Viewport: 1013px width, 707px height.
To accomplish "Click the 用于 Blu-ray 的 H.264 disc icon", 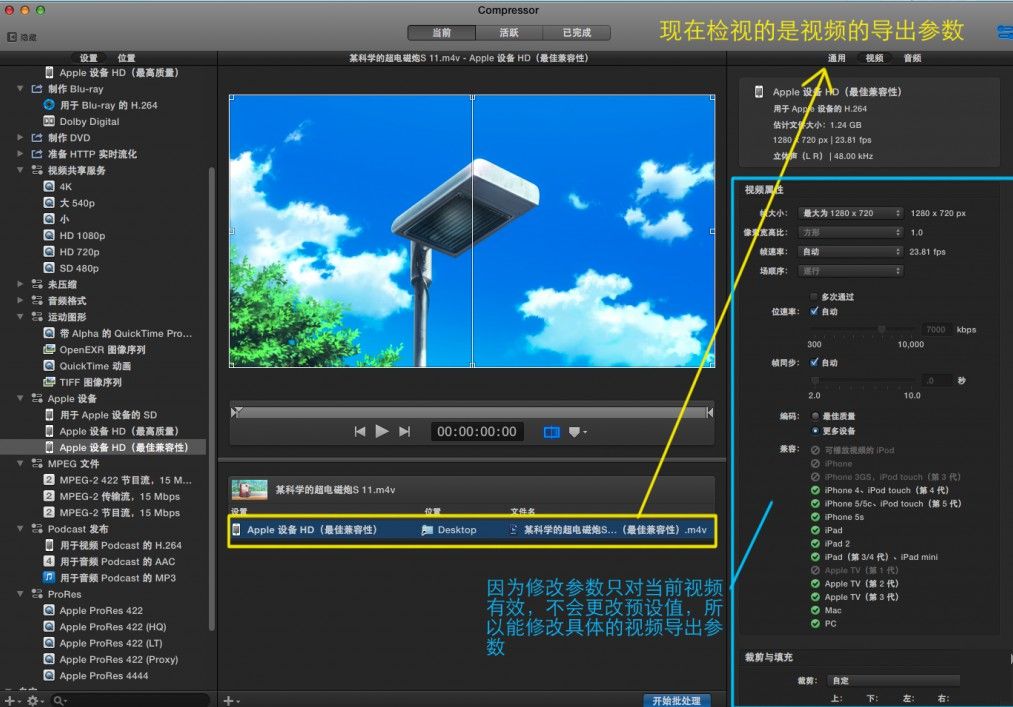I will [49, 105].
